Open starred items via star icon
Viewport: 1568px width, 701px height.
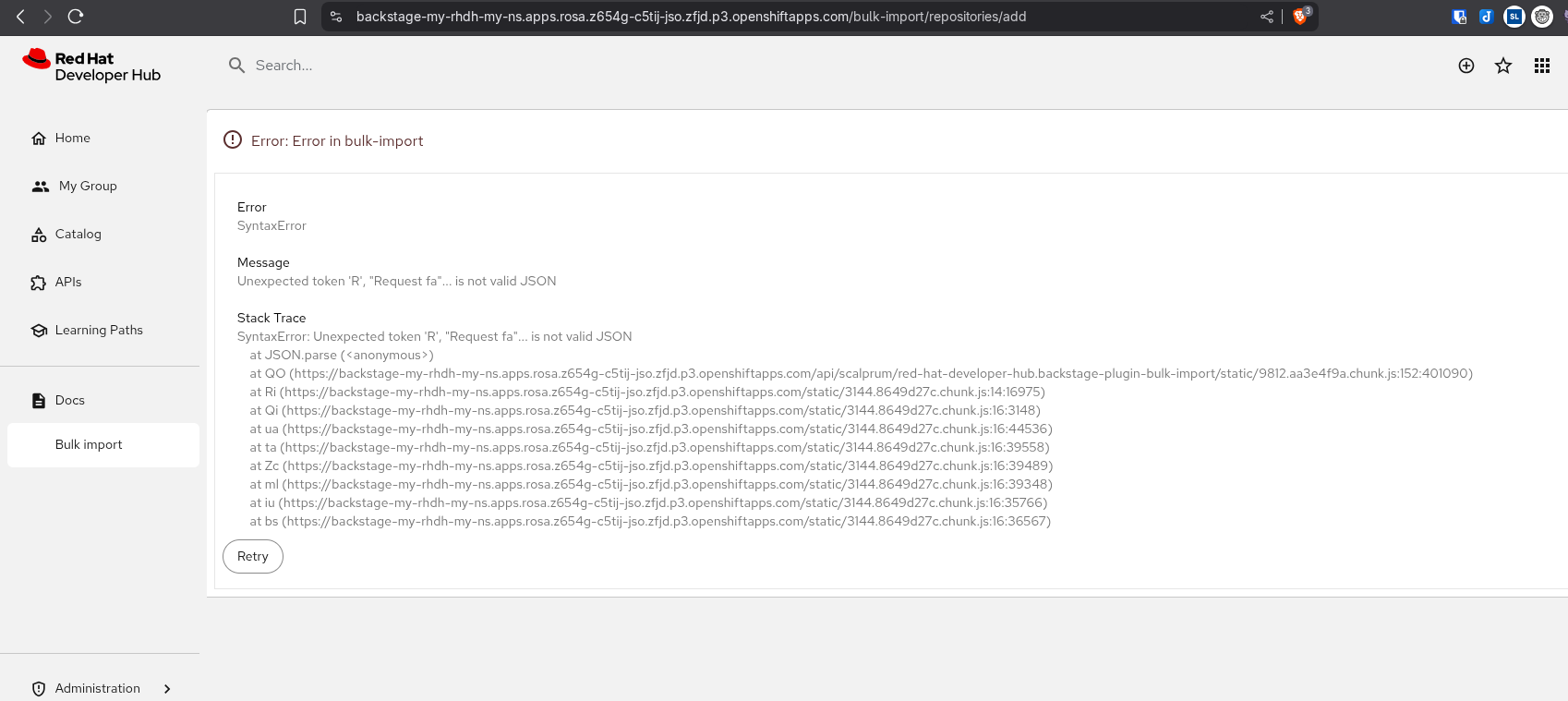coord(1503,66)
